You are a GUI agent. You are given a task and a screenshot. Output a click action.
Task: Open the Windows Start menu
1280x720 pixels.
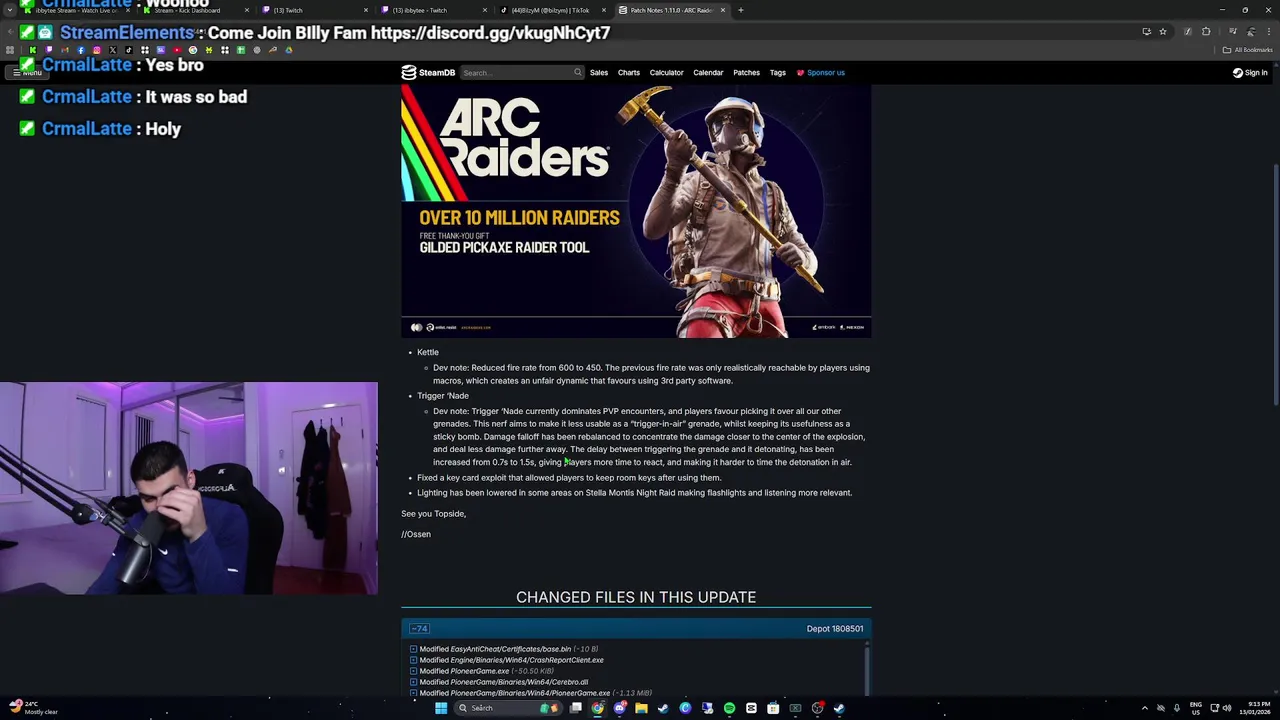(441, 708)
